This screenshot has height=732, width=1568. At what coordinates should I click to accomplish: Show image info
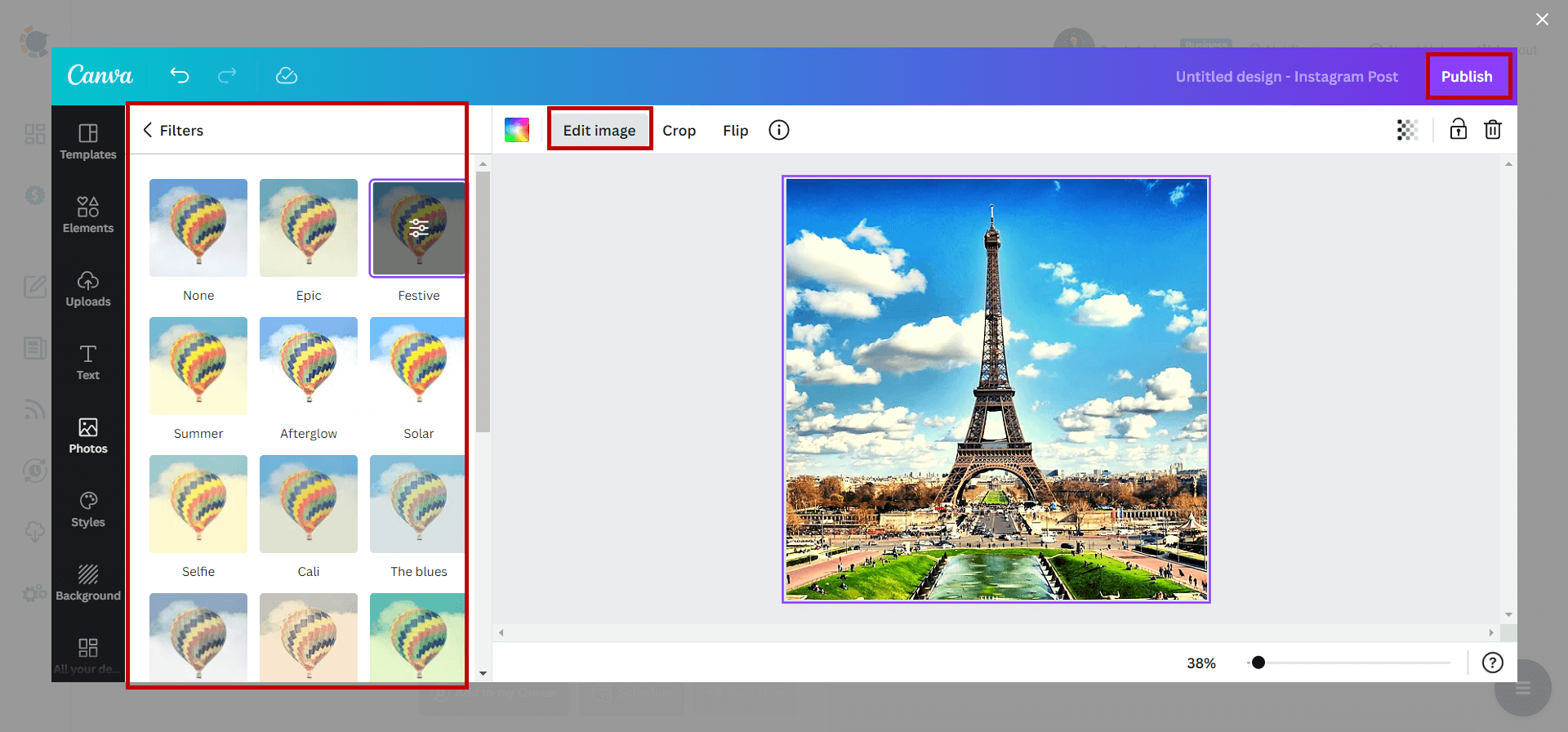tap(779, 130)
